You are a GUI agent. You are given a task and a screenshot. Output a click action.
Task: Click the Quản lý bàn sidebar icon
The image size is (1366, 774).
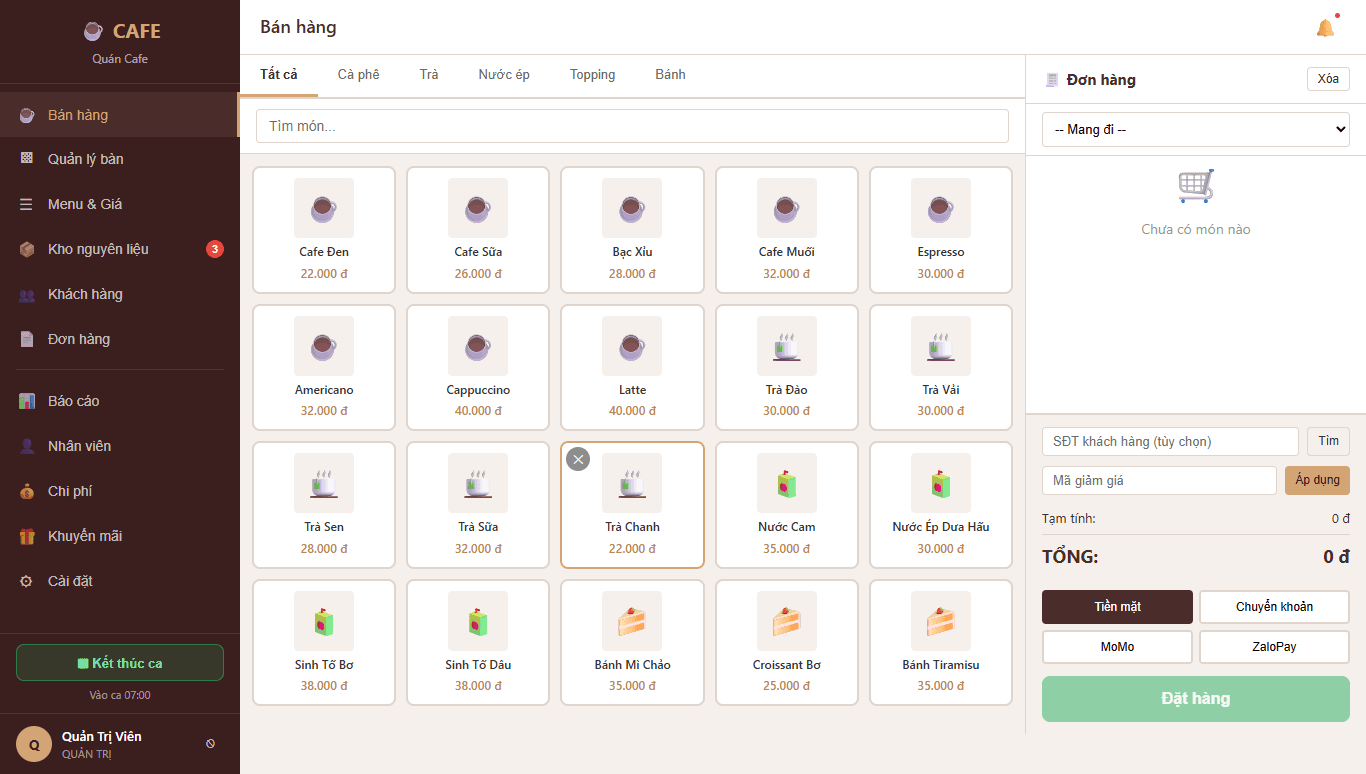[x=27, y=159]
